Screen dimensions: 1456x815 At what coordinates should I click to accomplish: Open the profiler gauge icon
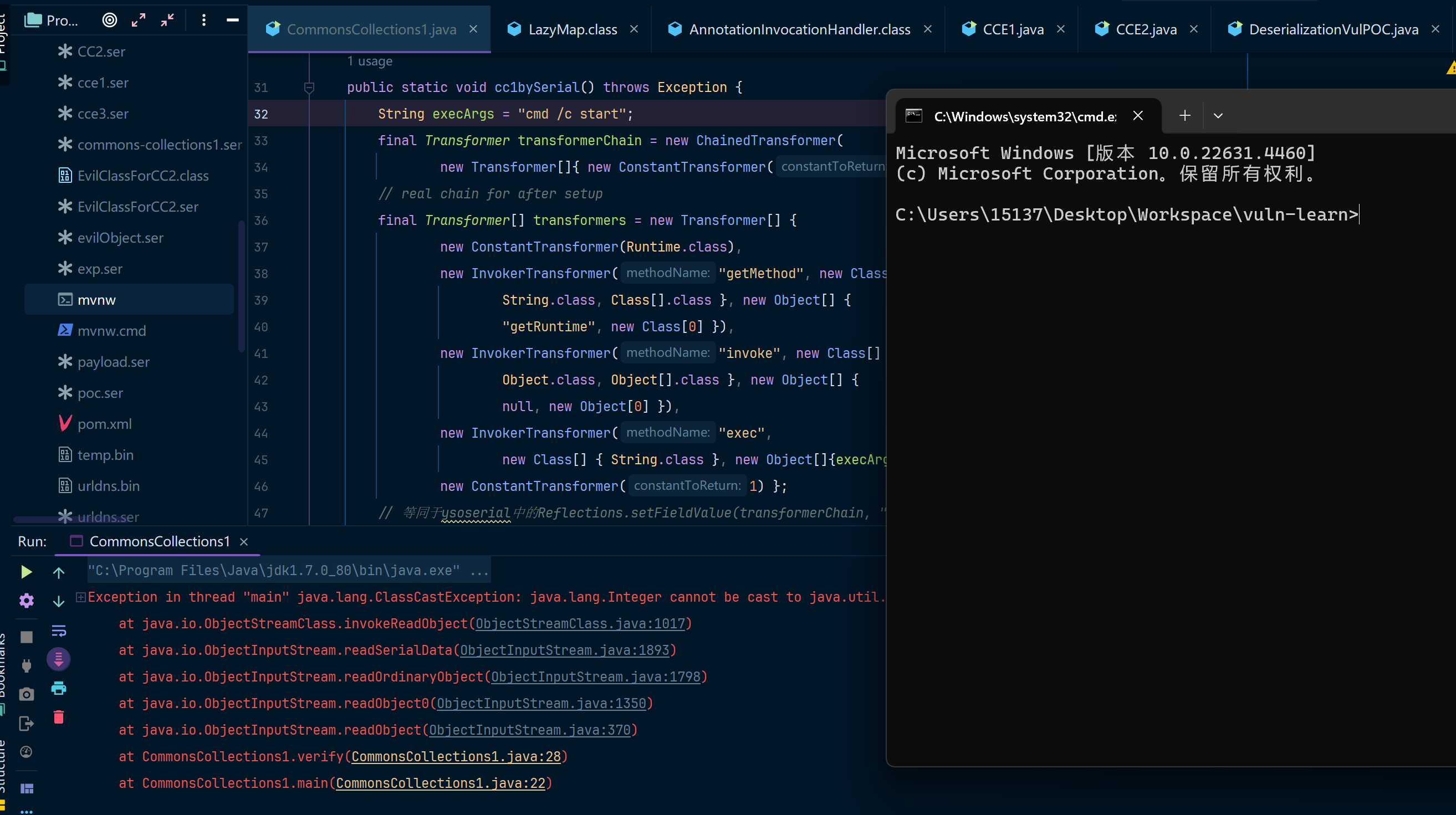pyautogui.click(x=26, y=752)
